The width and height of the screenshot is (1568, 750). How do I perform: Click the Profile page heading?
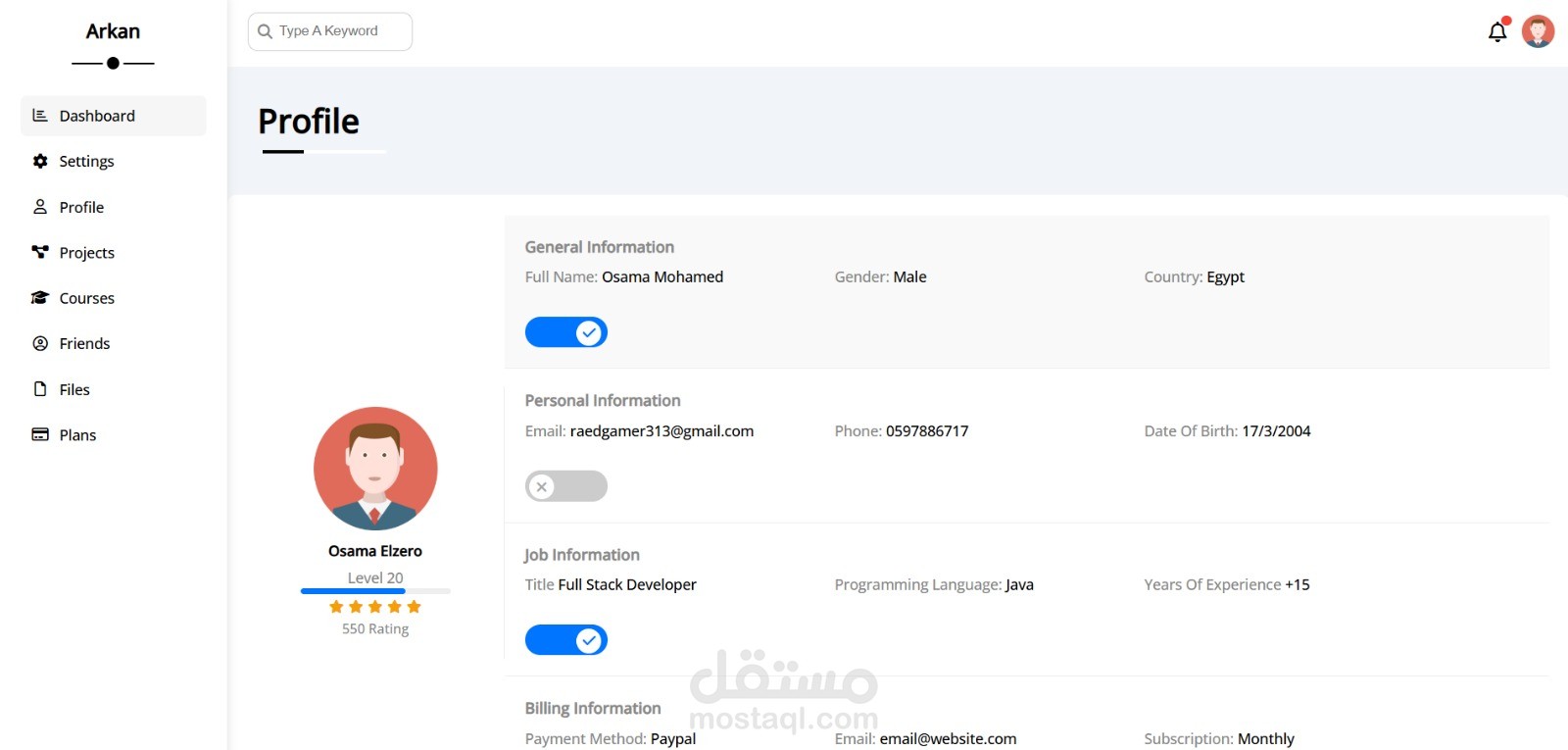click(309, 122)
